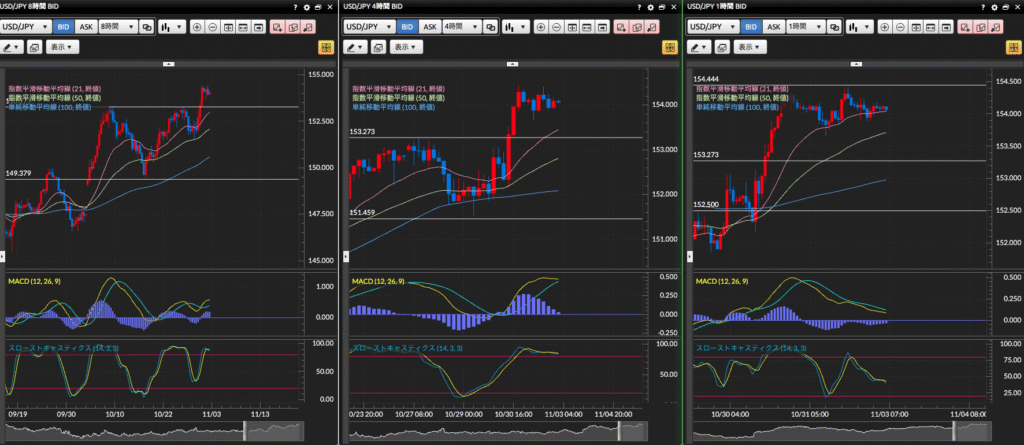Click help question mark on 8時間 chart
The image size is (1024, 445).
pyautogui.click(x=296, y=7)
